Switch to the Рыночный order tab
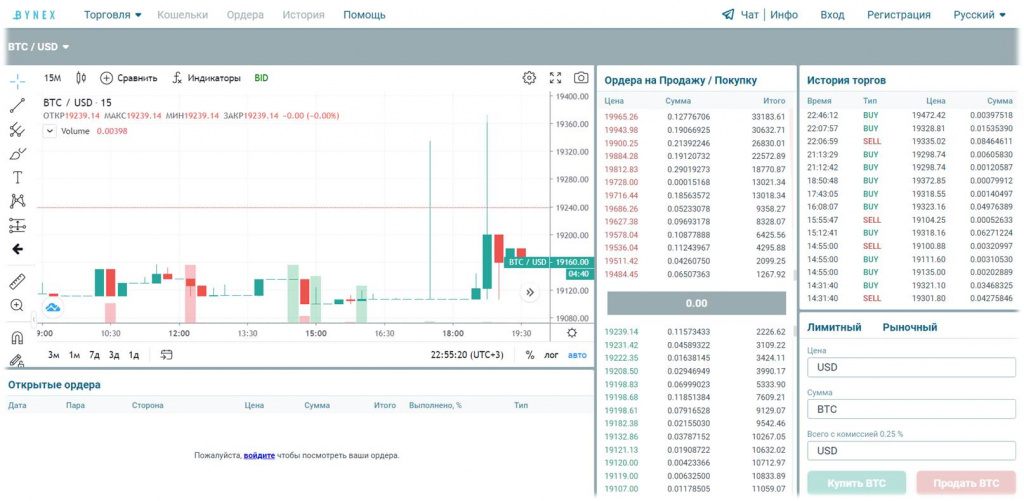Image resolution: width=1024 pixels, height=501 pixels. pos(909,327)
